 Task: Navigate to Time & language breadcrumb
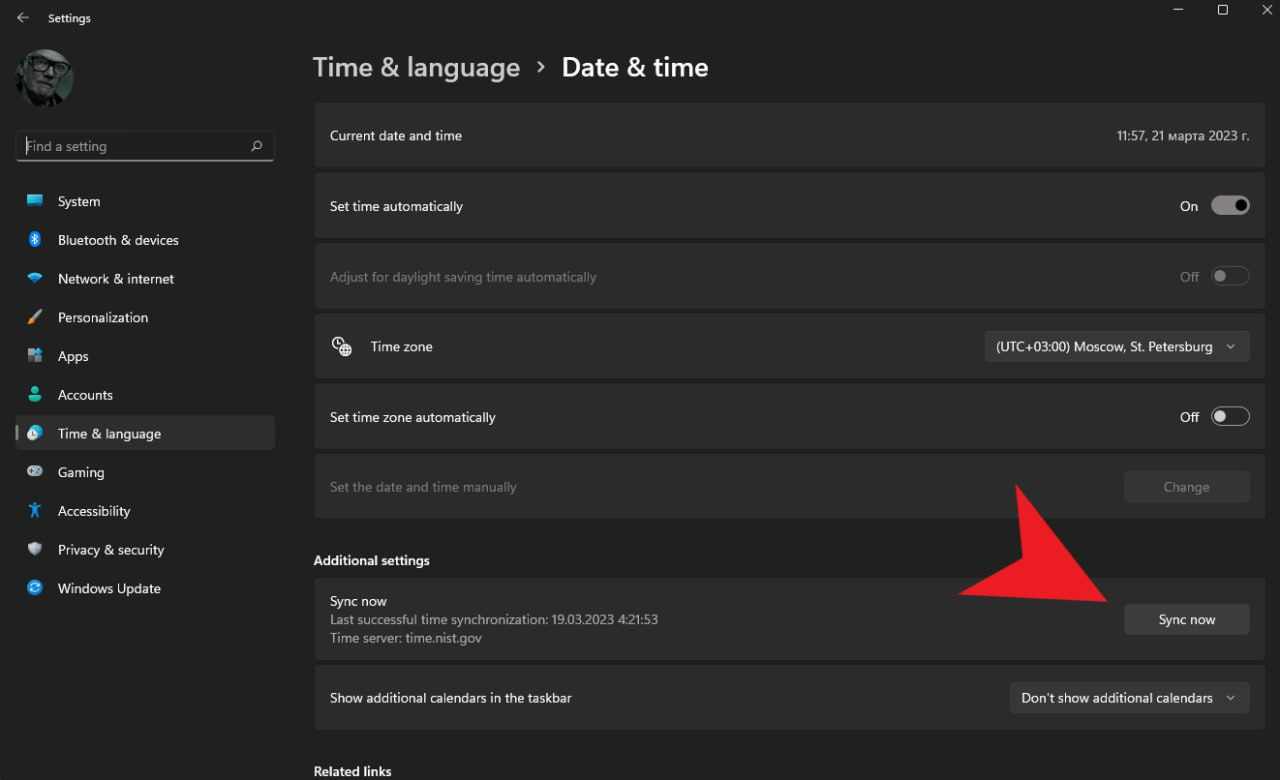pos(416,67)
